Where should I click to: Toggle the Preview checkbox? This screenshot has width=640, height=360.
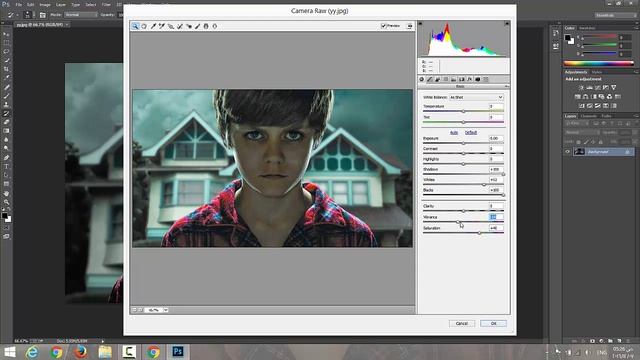click(384, 26)
